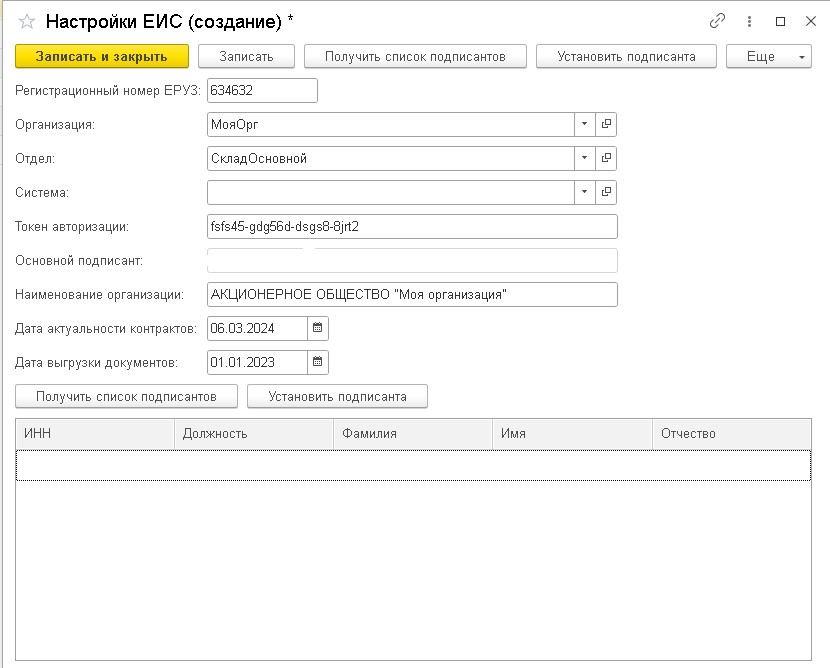Viewport: 830px width, 668px height.
Task: Focus the Токен авторизации input field
Action: tap(412, 226)
